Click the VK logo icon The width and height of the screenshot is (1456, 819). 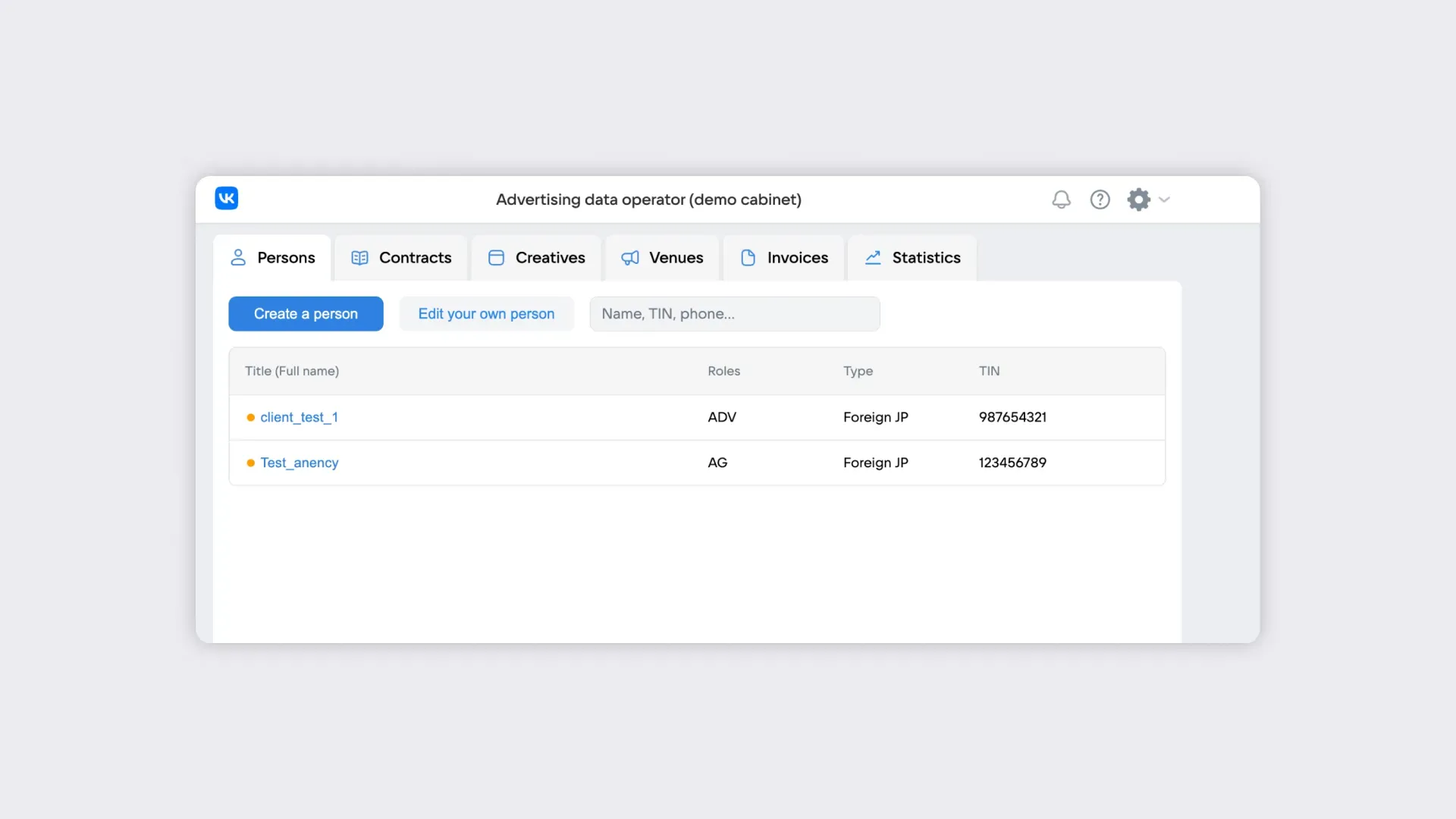coord(226,199)
